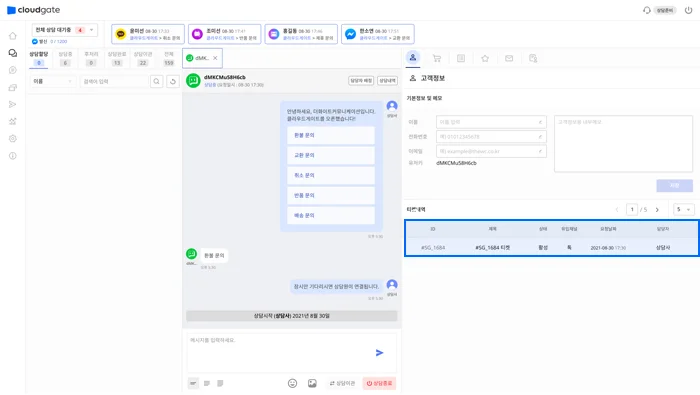700x395 pixels.
Task: Open the envelope mail tab in the customer panel
Action: coord(509,58)
